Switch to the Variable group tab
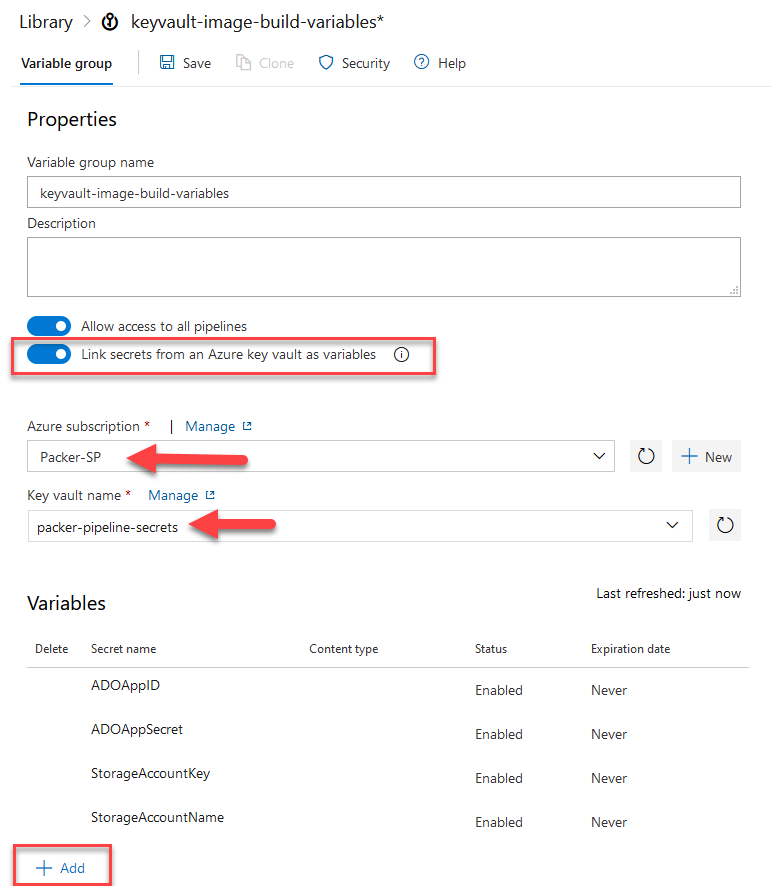772x886 pixels. coord(66,62)
